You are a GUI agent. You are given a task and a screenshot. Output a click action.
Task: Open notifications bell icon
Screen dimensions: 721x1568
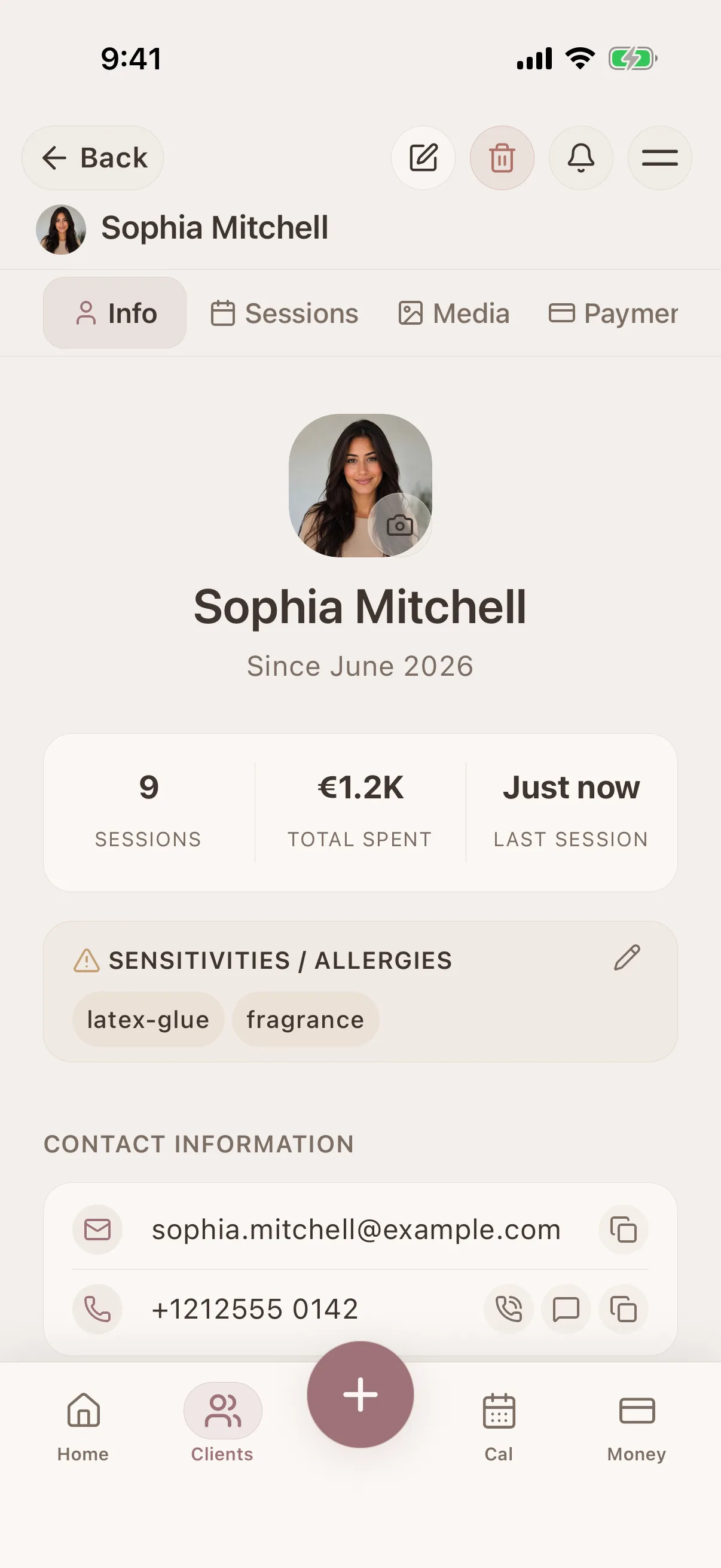point(581,158)
